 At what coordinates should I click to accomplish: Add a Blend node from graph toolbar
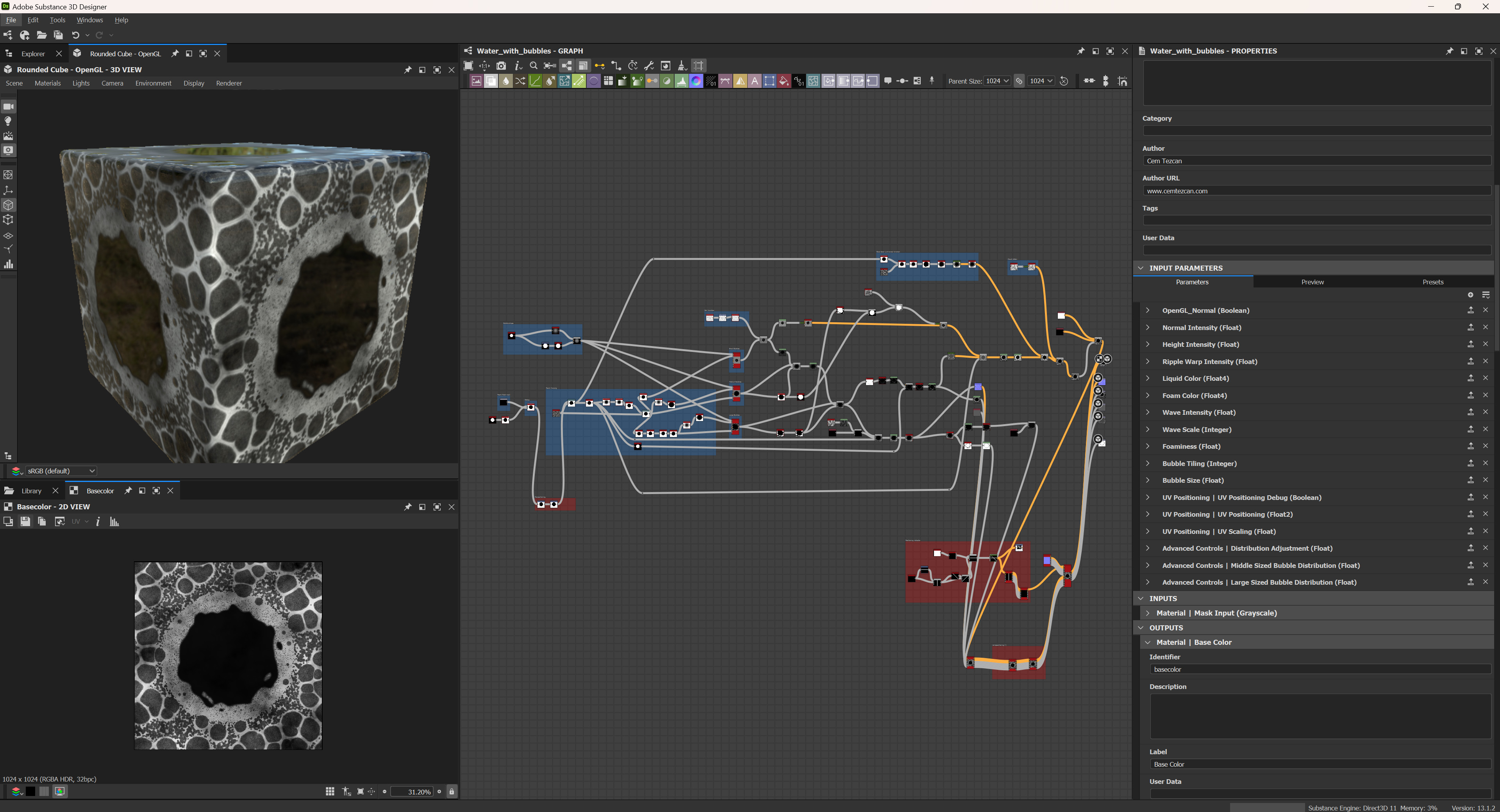point(491,81)
